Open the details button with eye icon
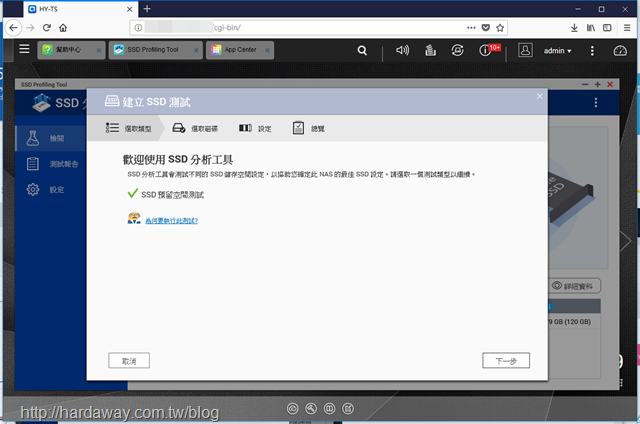The height and width of the screenshot is (424, 640). click(575, 286)
